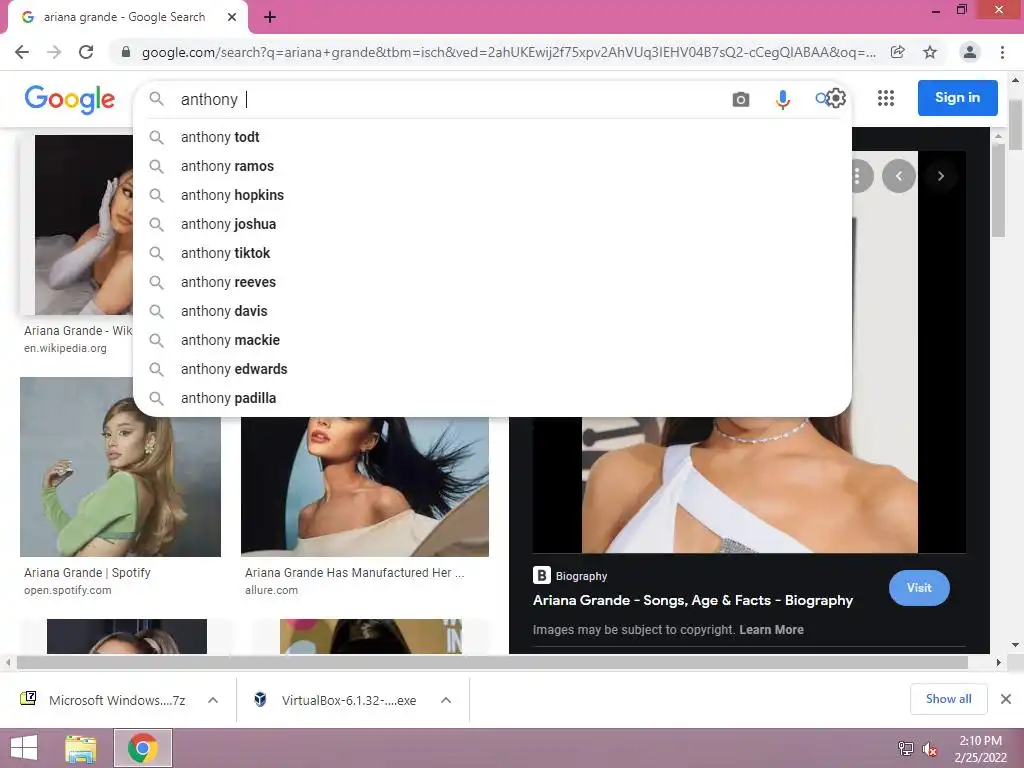Select suggestion anthony hopkins
The image size is (1024, 768).
pyautogui.click(x=492, y=195)
